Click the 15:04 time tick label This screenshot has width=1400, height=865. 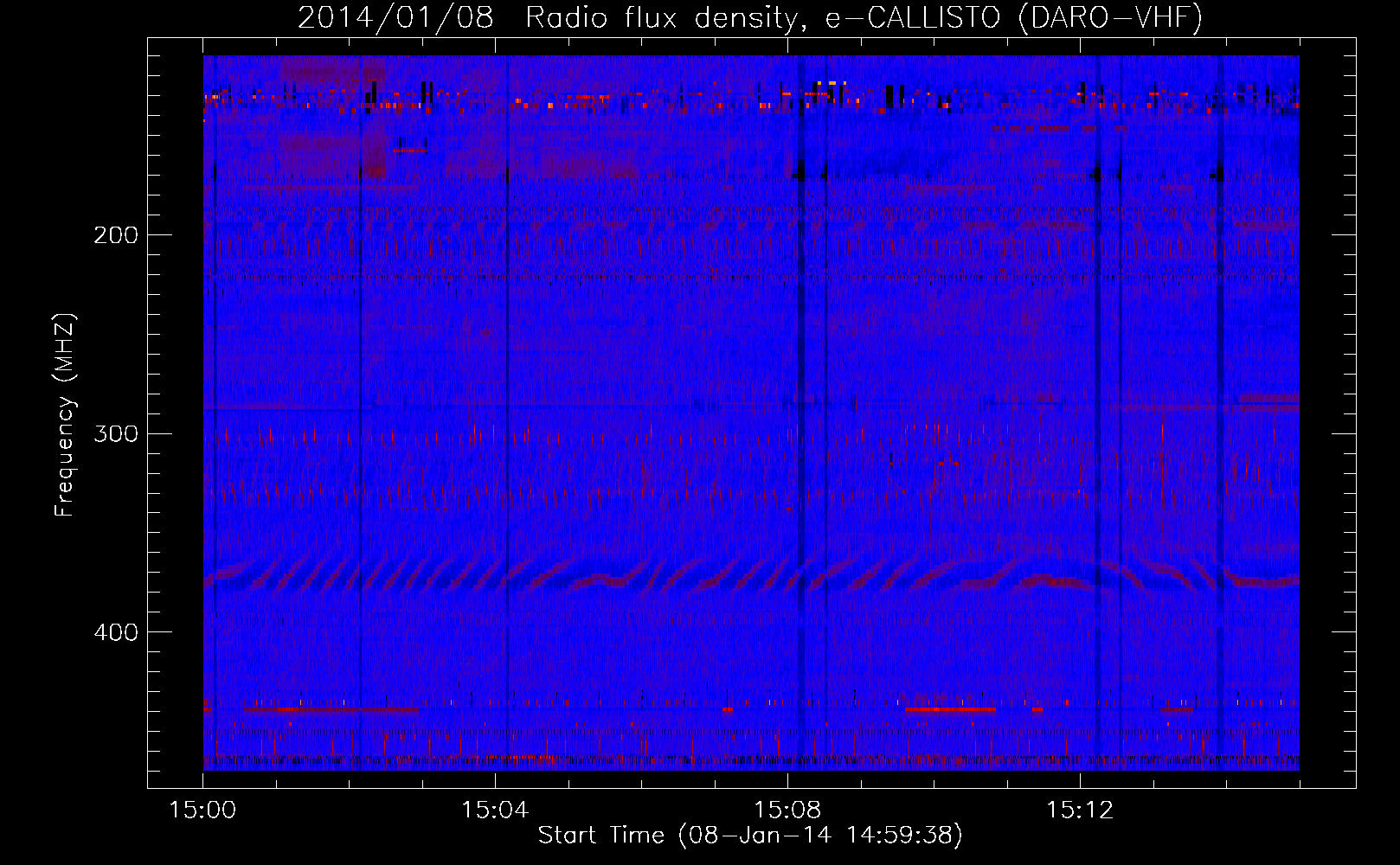pos(495,811)
